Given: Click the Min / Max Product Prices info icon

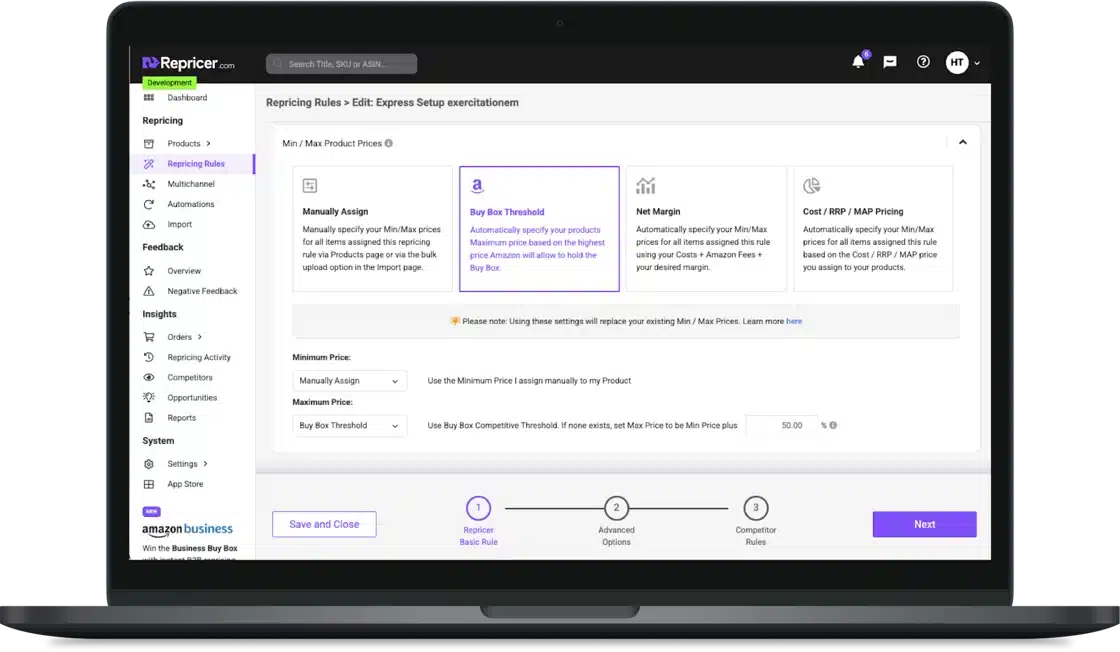Looking at the screenshot, I should (389, 144).
